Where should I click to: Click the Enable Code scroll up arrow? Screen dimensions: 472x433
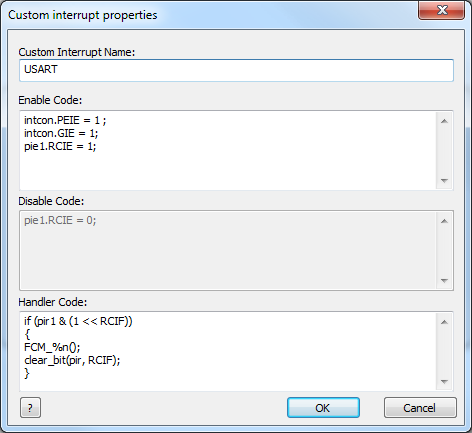tap(444, 121)
